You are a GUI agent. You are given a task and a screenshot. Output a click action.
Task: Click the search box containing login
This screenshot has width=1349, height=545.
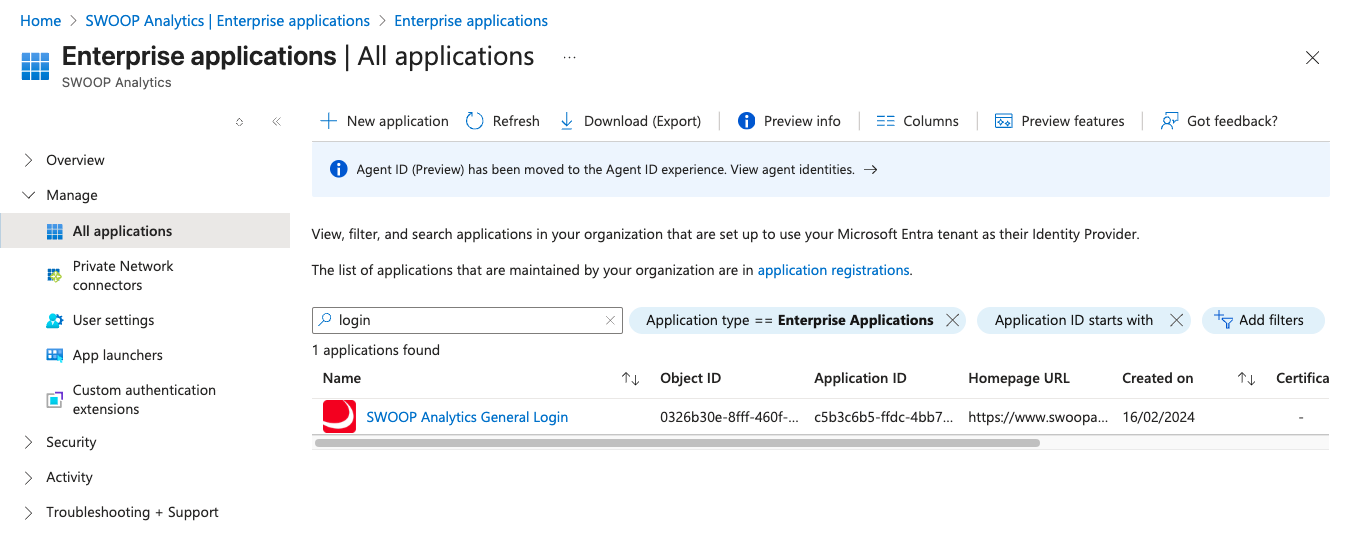[x=467, y=320]
